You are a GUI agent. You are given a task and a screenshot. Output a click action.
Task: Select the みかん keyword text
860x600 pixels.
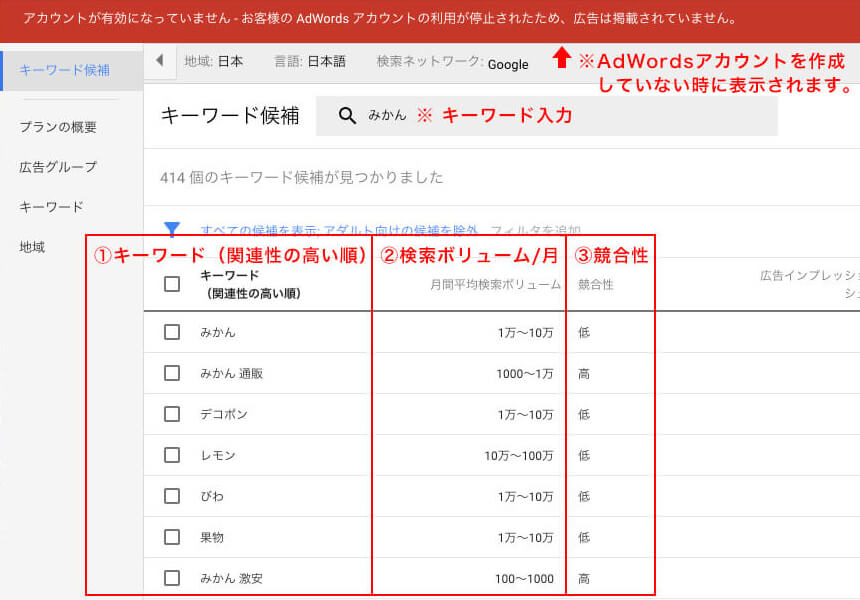(218, 332)
